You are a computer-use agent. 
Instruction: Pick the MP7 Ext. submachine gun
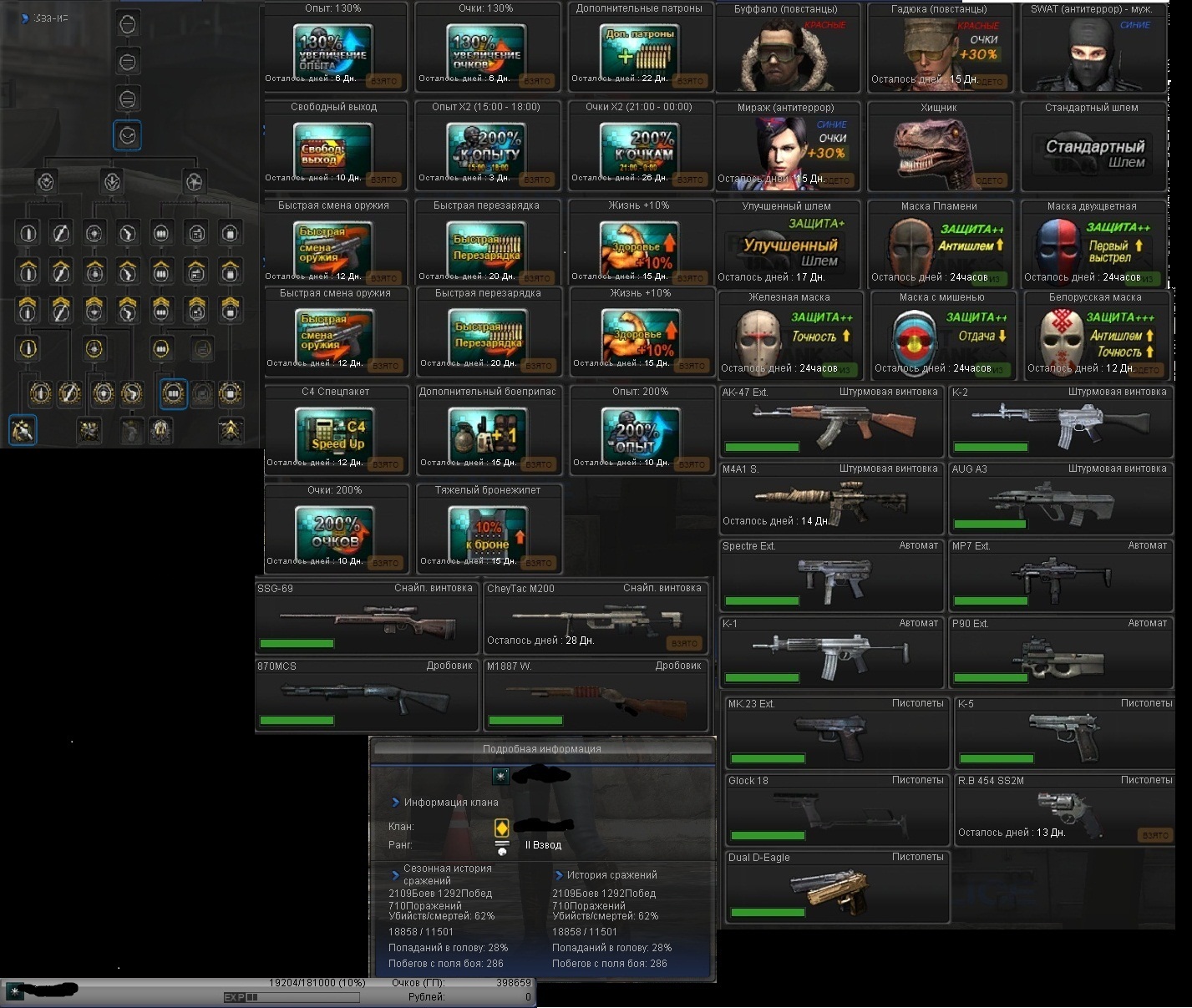click(1059, 575)
